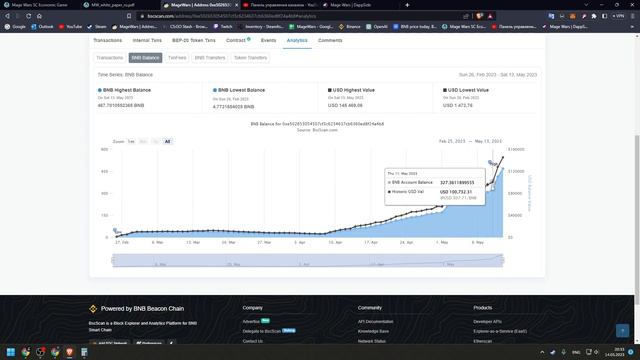Screen dimensions: 640x360
Task: Open the browser extensions puzzle icon
Action: click(594, 16)
